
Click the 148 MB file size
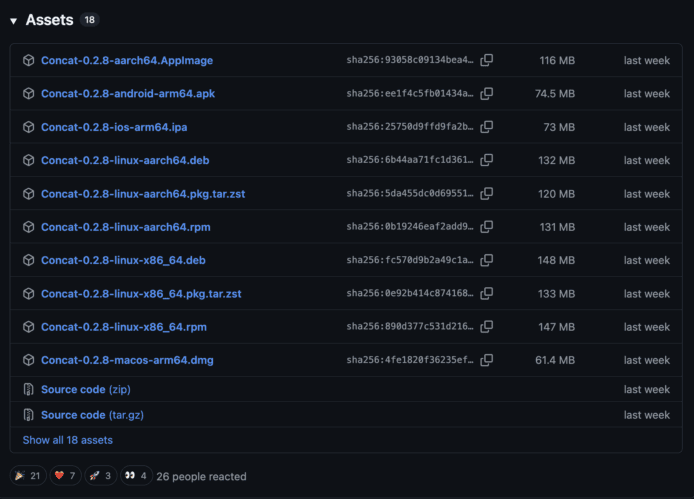tap(556, 260)
